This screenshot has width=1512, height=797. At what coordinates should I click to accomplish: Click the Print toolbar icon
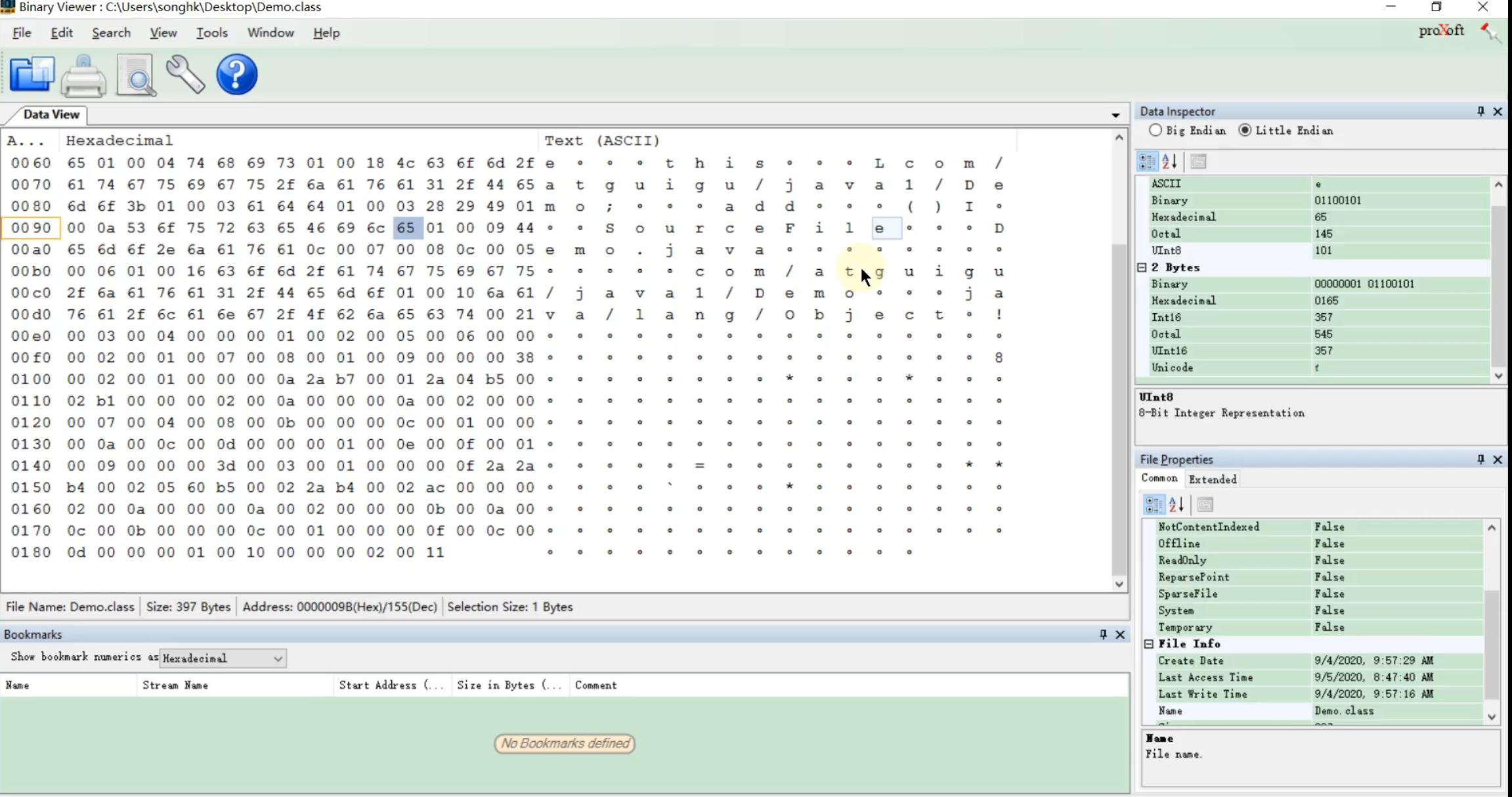coord(83,75)
